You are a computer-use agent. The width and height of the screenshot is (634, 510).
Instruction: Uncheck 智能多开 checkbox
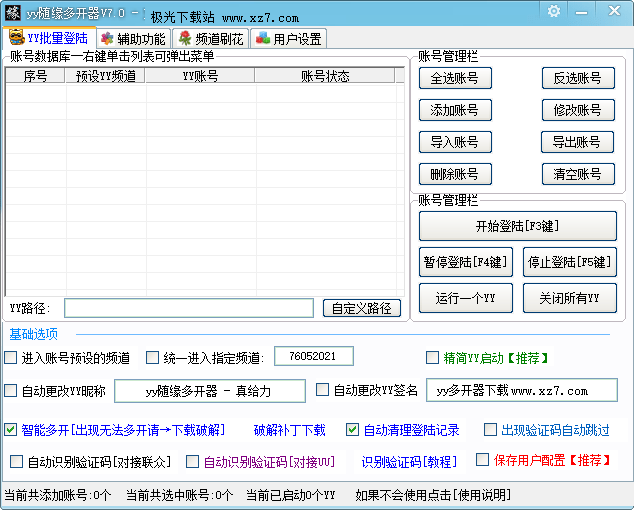tap(11, 430)
